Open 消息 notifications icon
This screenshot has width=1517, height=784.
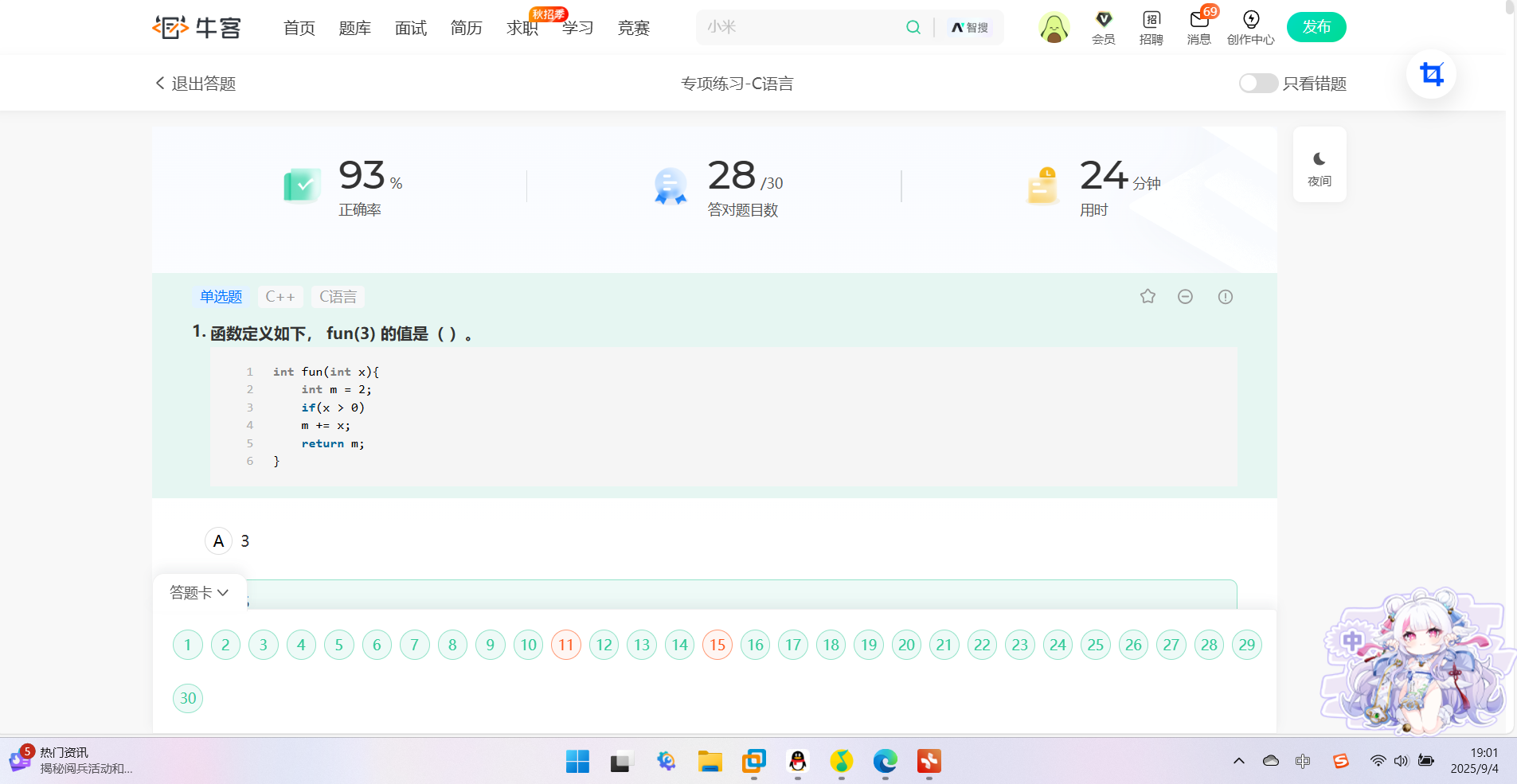pos(1198,26)
